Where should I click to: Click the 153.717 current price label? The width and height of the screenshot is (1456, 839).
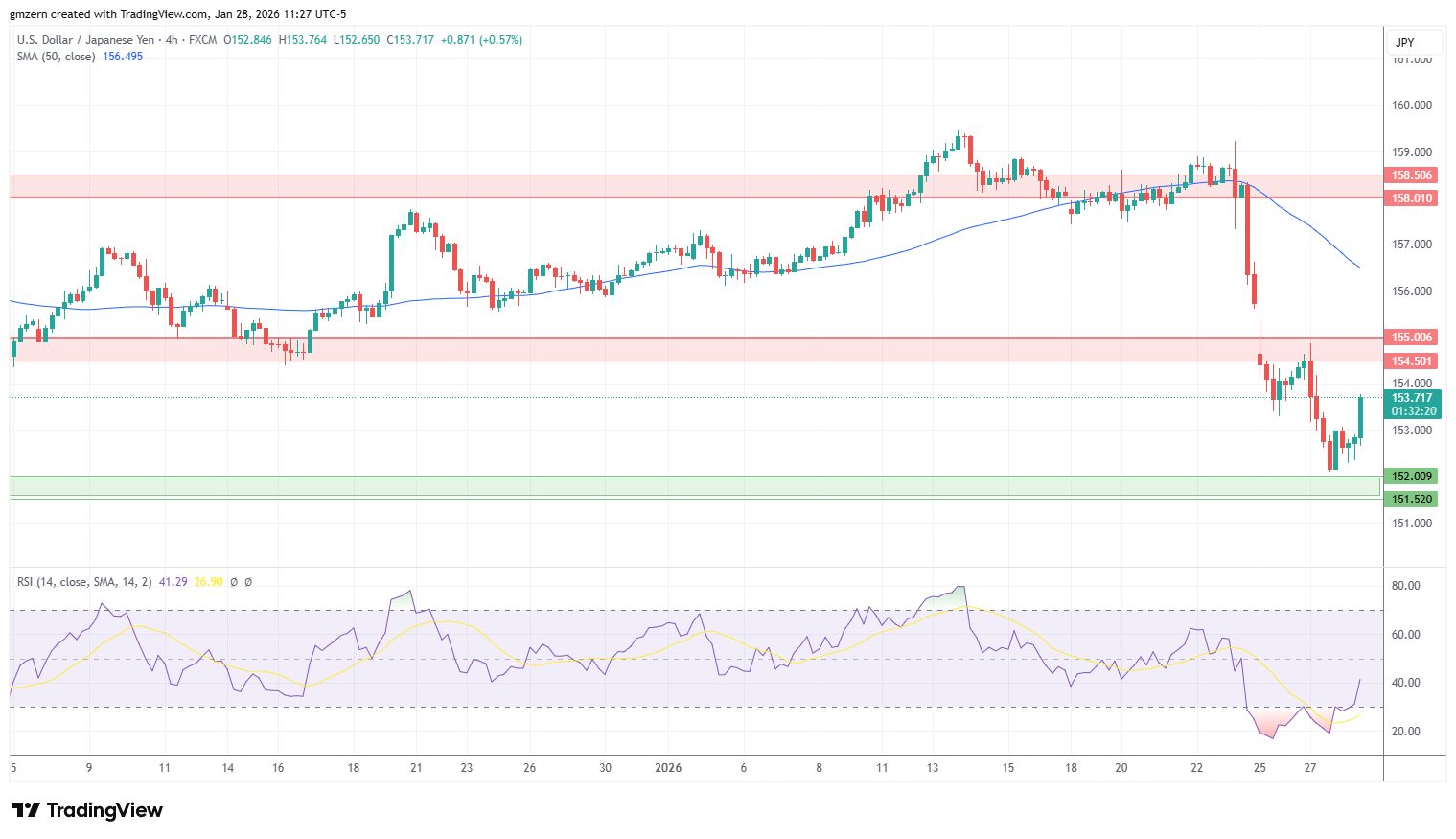click(x=1413, y=397)
